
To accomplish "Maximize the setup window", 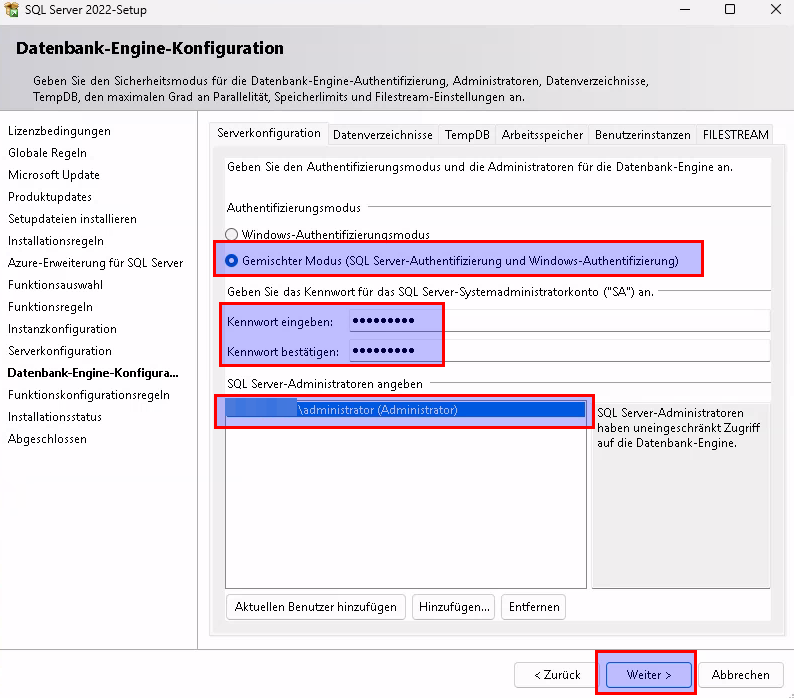I will 729,10.
